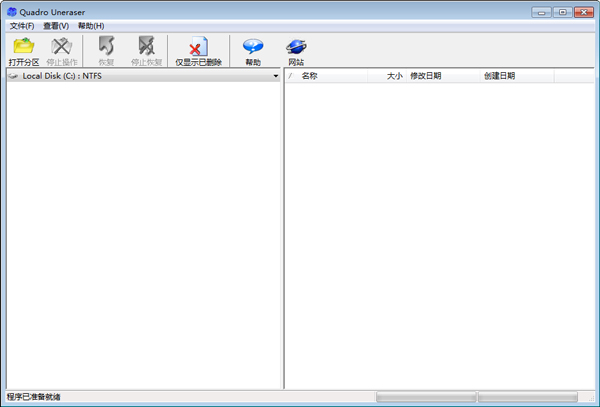Click the 打开分区 (open partition) icon
Image resolution: width=600 pixels, height=407 pixels.
(x=24, y=46)
